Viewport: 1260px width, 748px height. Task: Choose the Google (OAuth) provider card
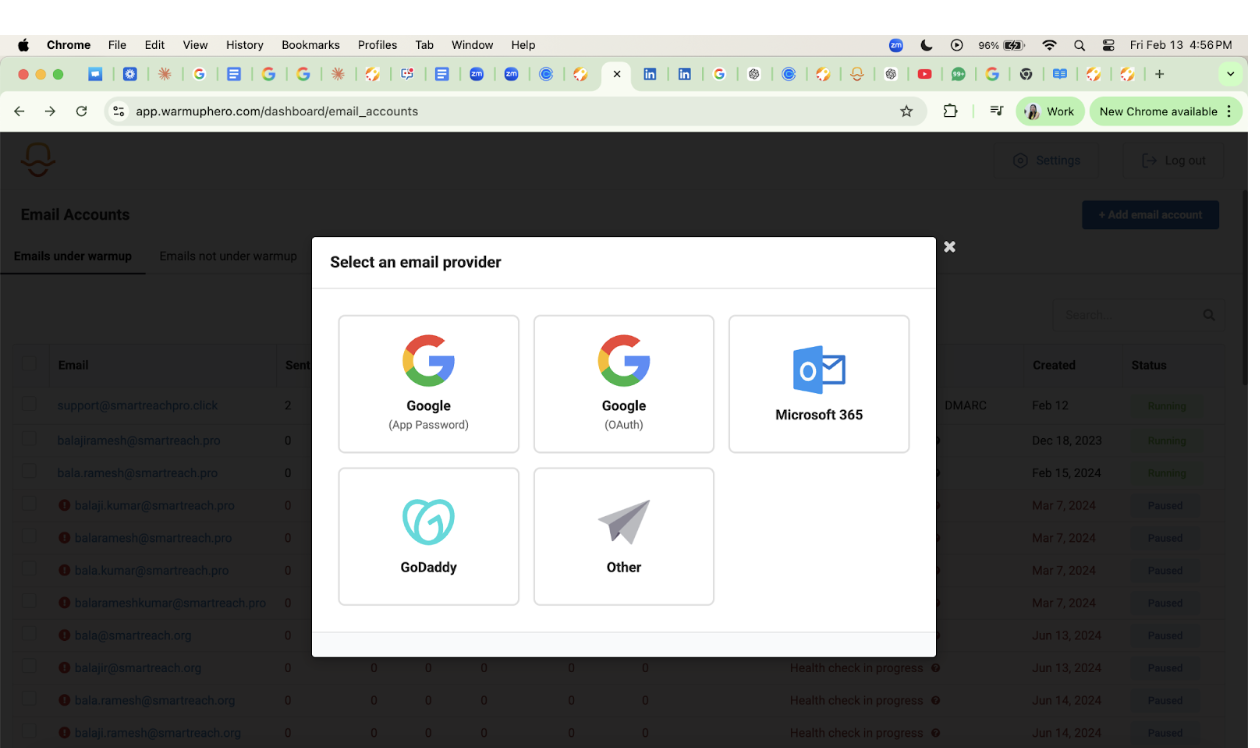[624, 384]
